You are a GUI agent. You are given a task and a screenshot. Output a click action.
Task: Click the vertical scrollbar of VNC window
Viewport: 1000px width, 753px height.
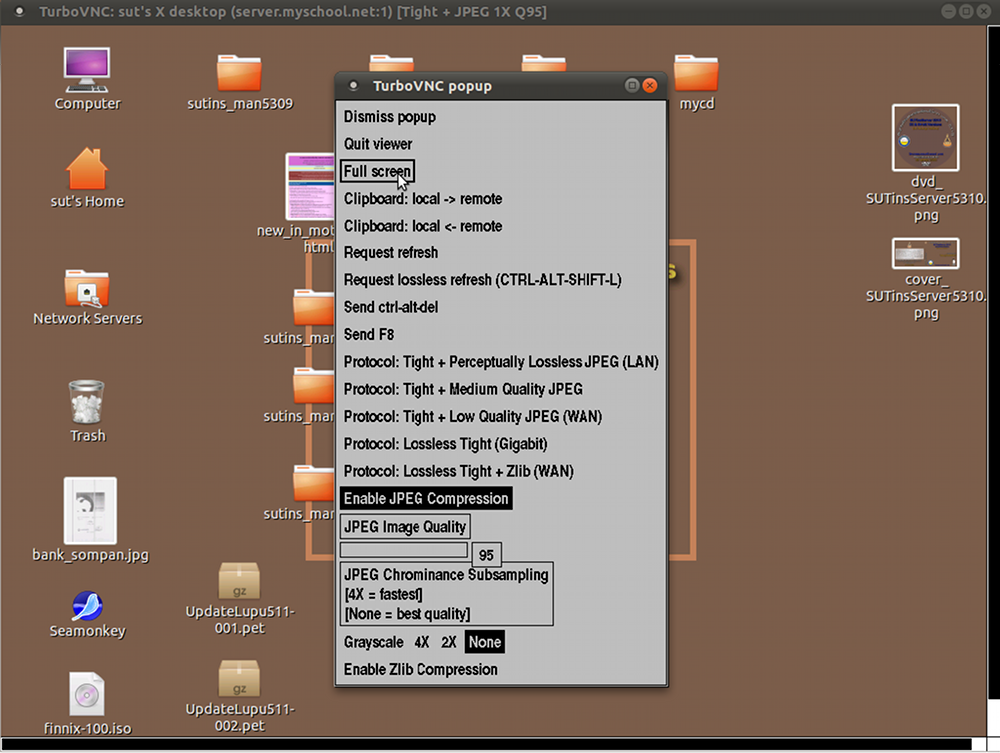pyautogui.click(x=994, y=361)
